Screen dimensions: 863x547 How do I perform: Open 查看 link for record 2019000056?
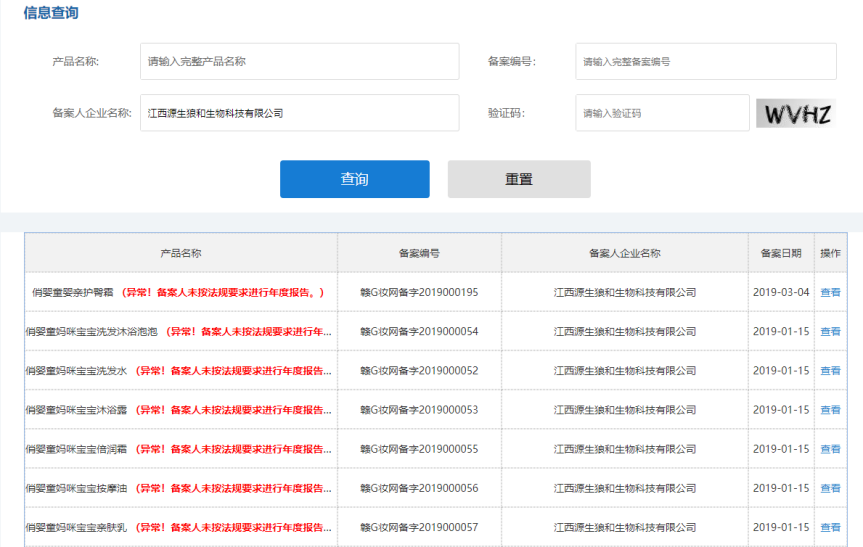[x=830, y=488]
